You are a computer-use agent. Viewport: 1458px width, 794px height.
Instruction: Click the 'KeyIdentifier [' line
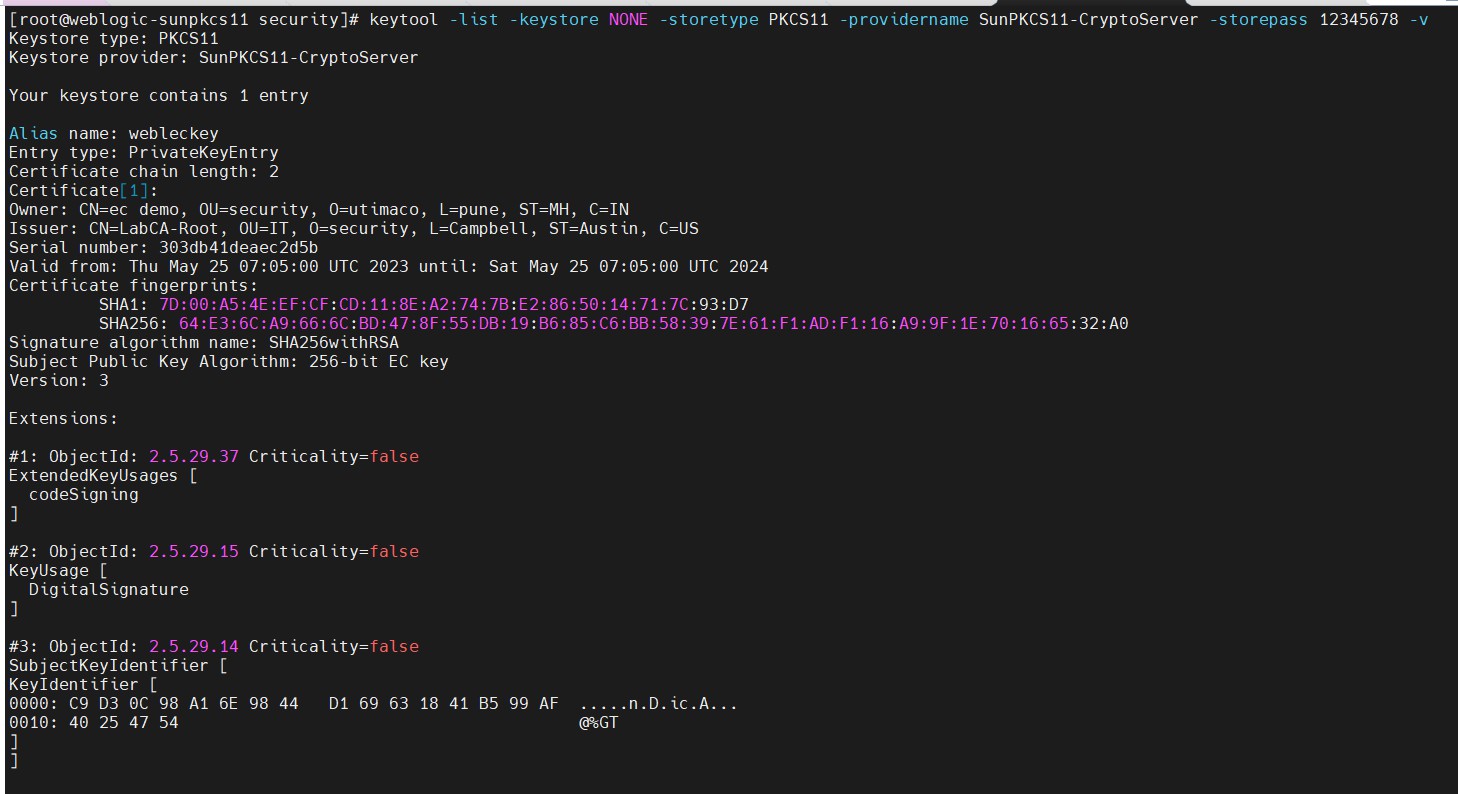click(83, 685)
